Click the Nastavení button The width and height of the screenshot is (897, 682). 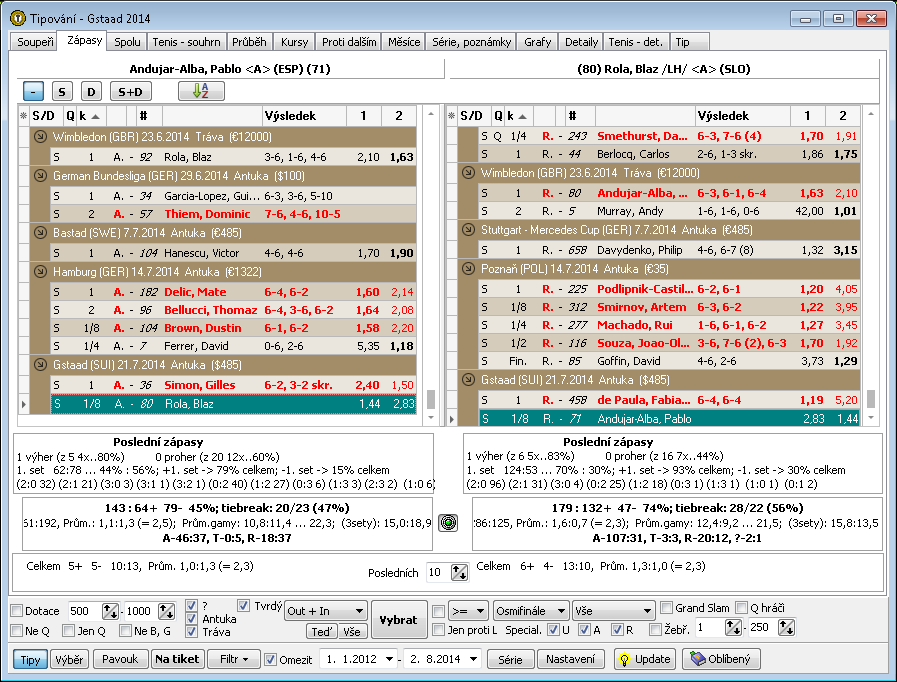(x=570, y=659)
